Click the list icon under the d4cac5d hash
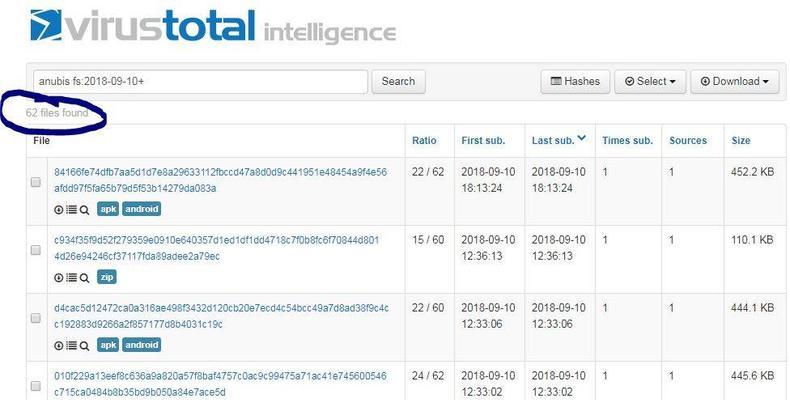790x400 pixels. pyautogui.click(x=72, y=345)
